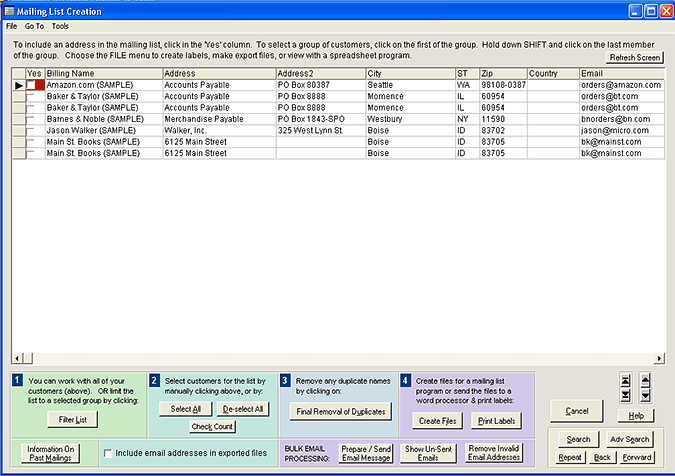Open the File menu
The image size is (675, 476).
click(12, 25)
